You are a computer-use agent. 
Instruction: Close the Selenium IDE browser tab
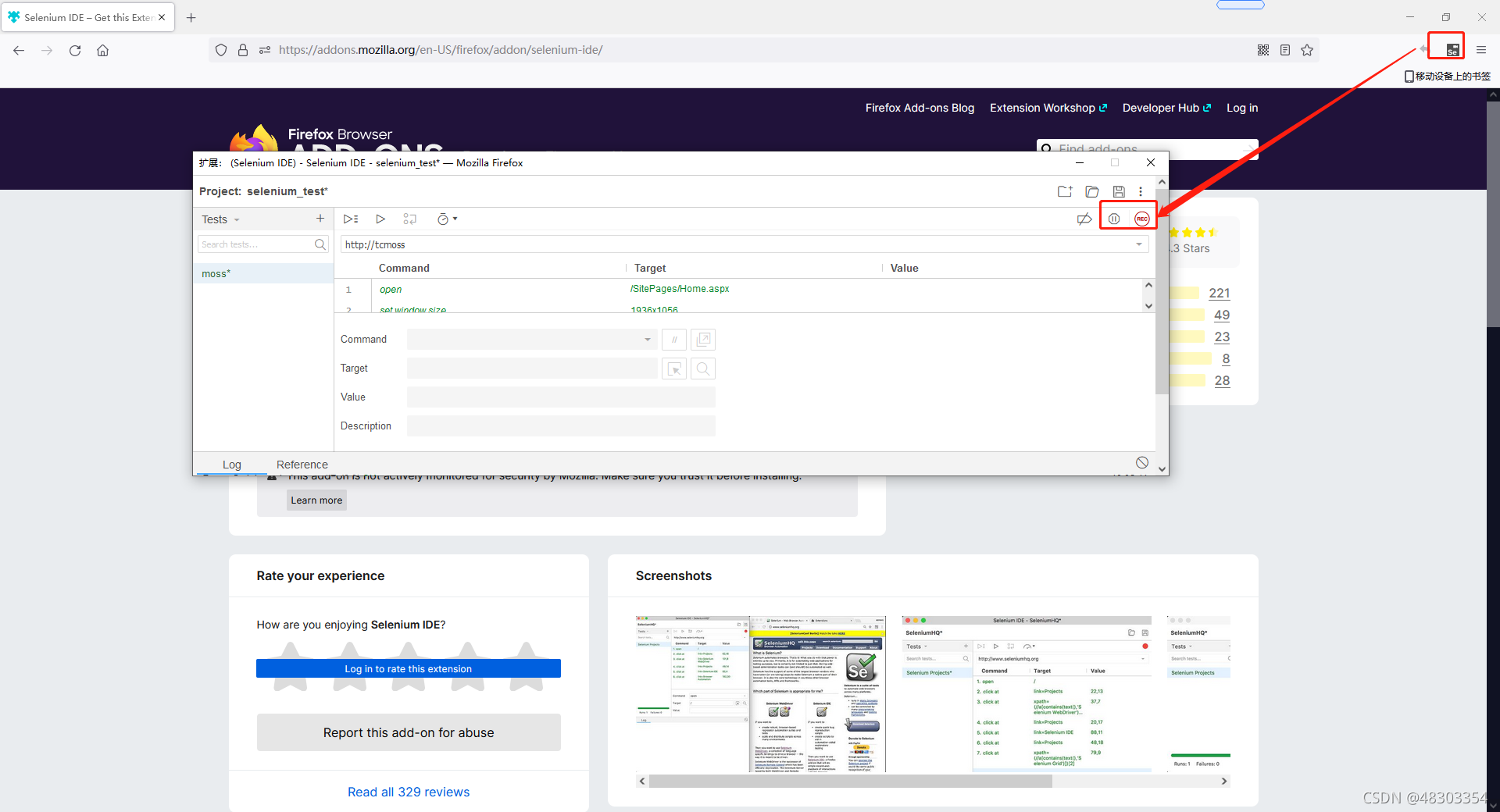[x=162, y=17]
